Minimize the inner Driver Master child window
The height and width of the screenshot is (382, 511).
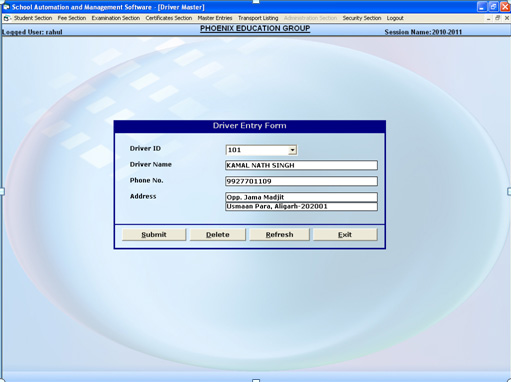coord(488,18)
